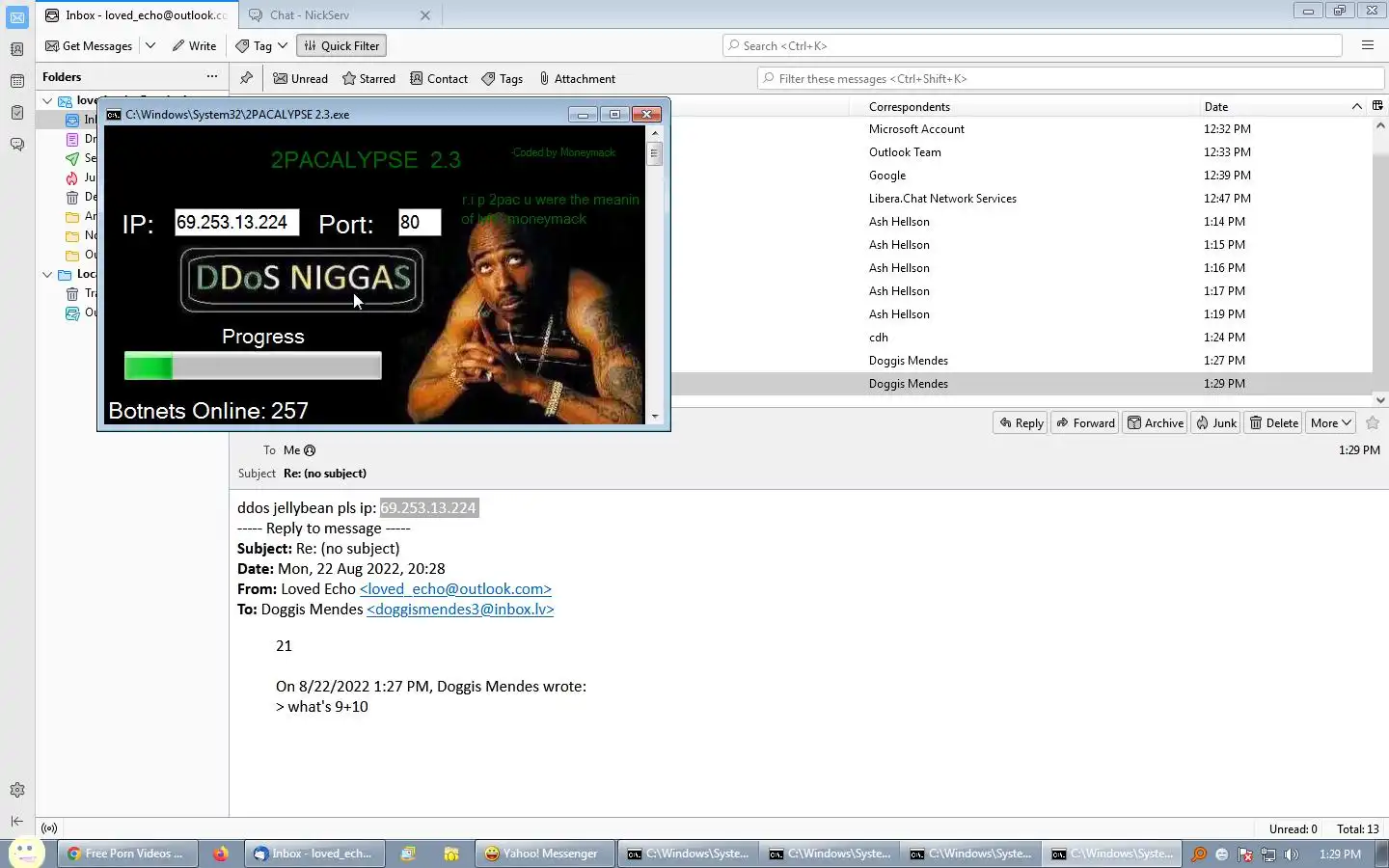
Task: Open the Calendar sidebar icon
Action: click(17, 81)
